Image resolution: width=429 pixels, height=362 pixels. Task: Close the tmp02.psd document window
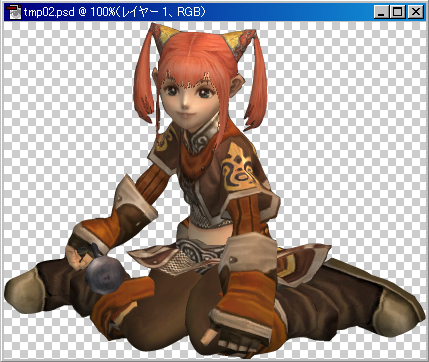point(416,12)
